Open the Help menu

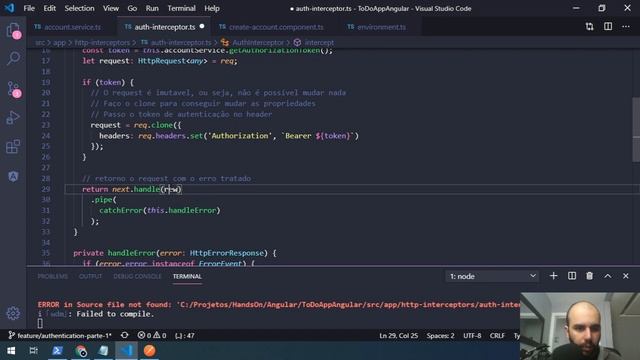[212, 8]
